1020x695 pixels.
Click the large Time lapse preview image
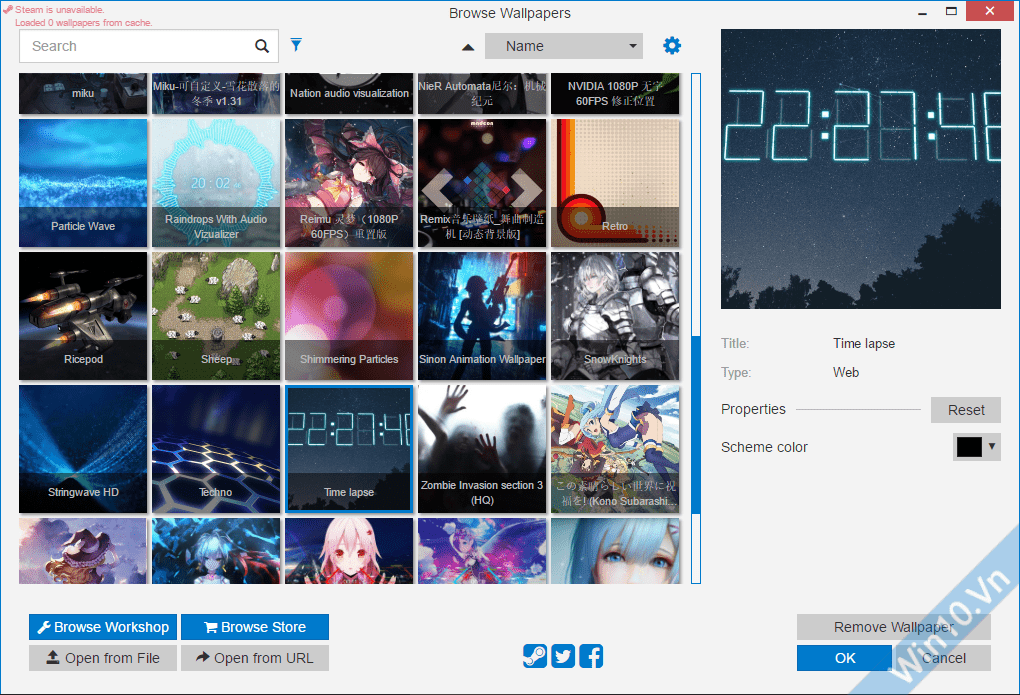pos(861,169)
